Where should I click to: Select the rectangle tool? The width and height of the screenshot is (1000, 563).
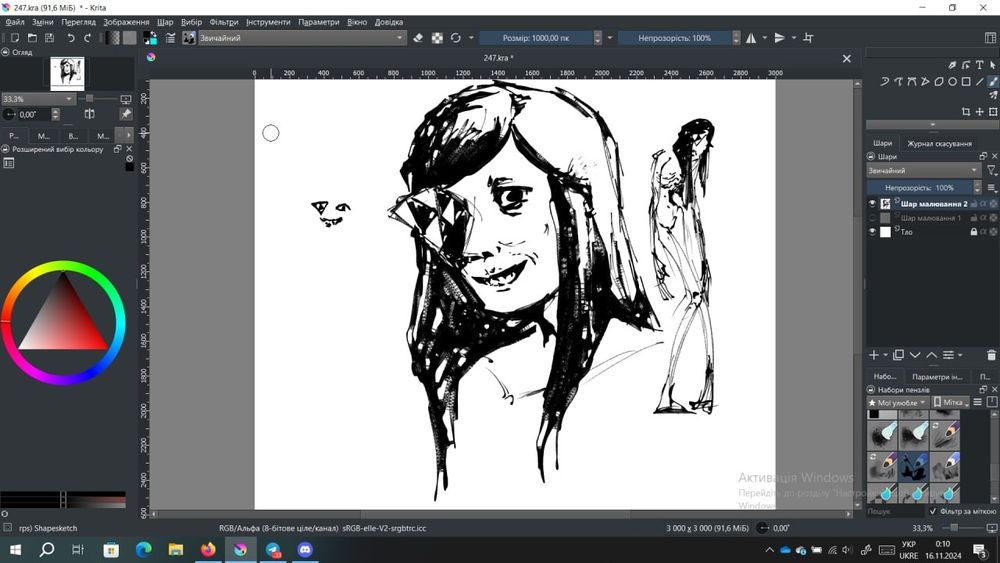[x=966, y=82]
